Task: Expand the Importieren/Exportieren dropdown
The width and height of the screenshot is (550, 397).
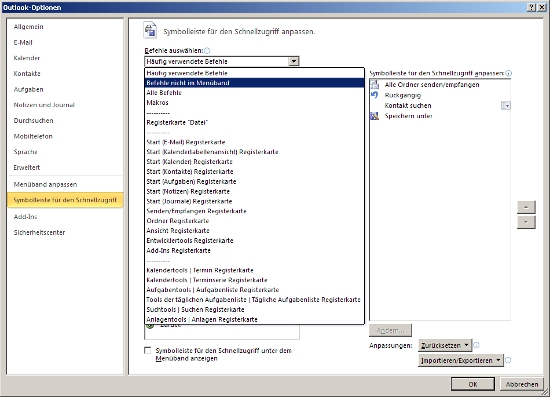Action: tap(461, 360)
